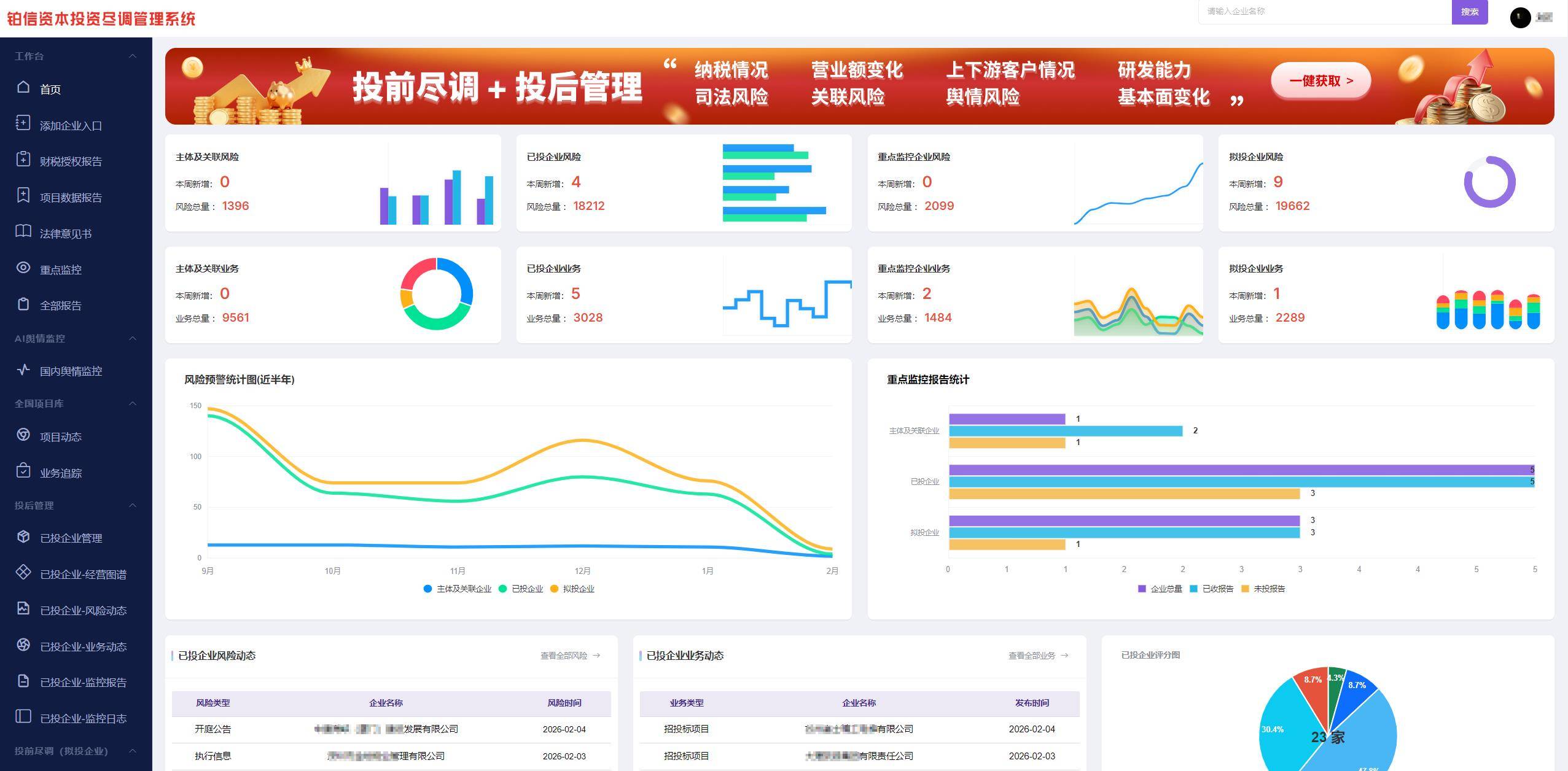Collapse the 全国项目库 section
Screen dimensions: 1568x771
(x=132, y=403)
